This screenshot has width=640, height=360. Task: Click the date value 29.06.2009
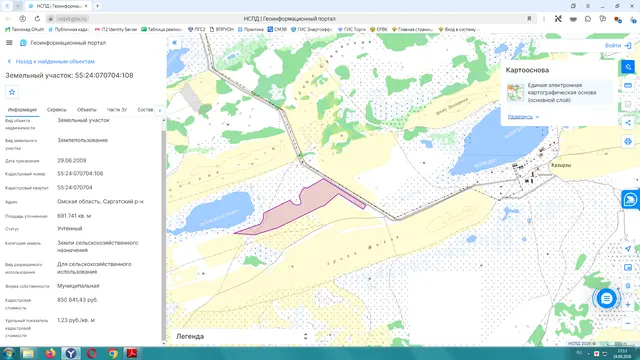tap(71, 161)
